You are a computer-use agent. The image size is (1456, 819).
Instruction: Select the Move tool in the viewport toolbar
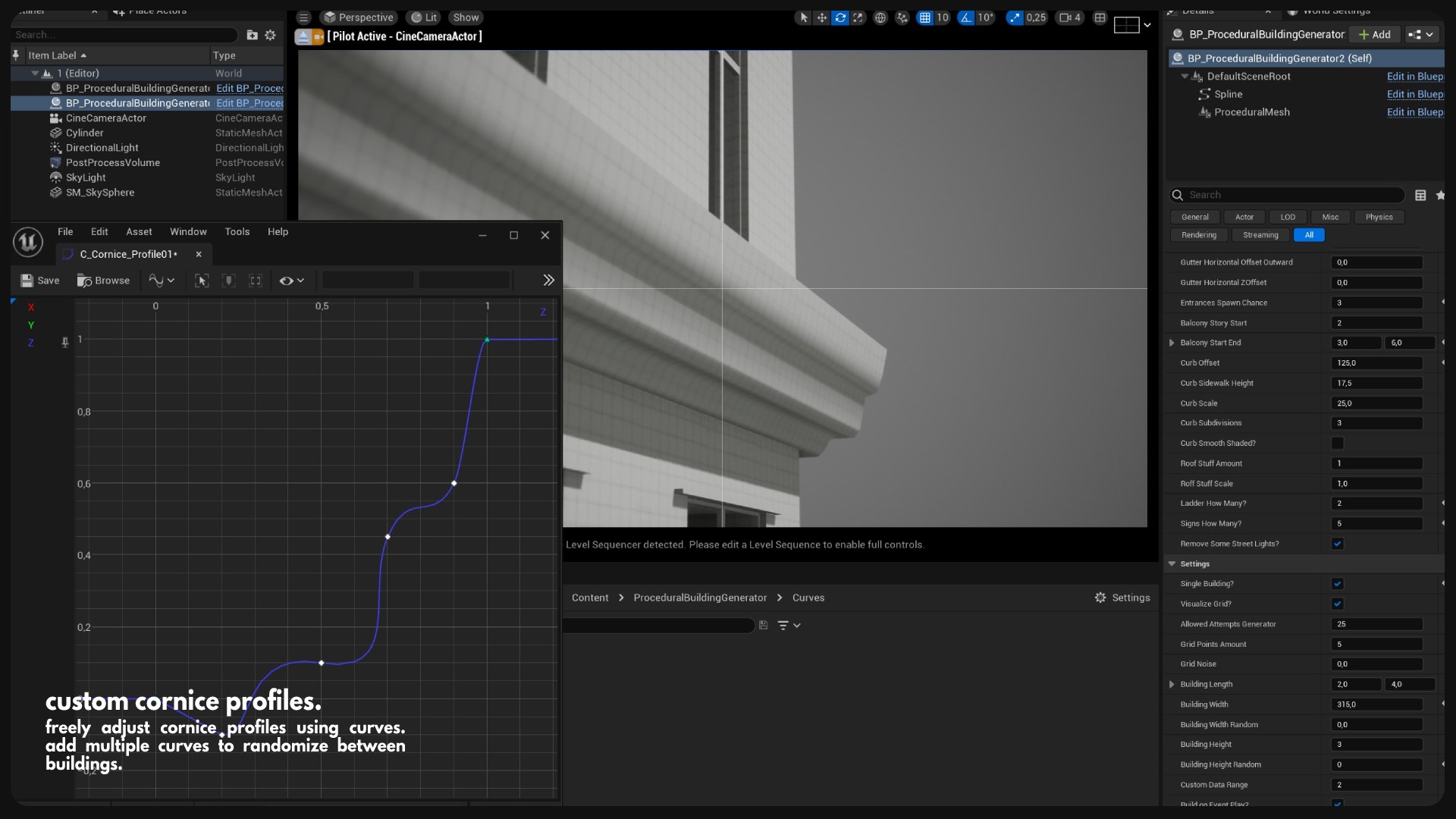822,17
